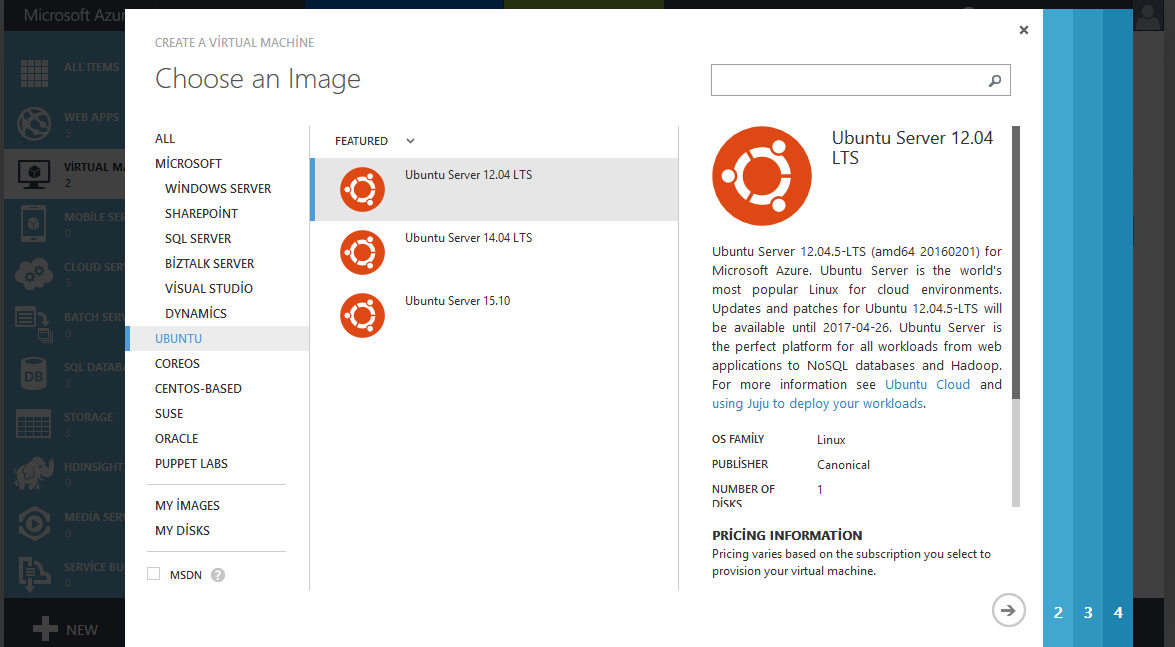Select the SUSE category
This screenshot has width=1175, height=647.
coord(169,414)
